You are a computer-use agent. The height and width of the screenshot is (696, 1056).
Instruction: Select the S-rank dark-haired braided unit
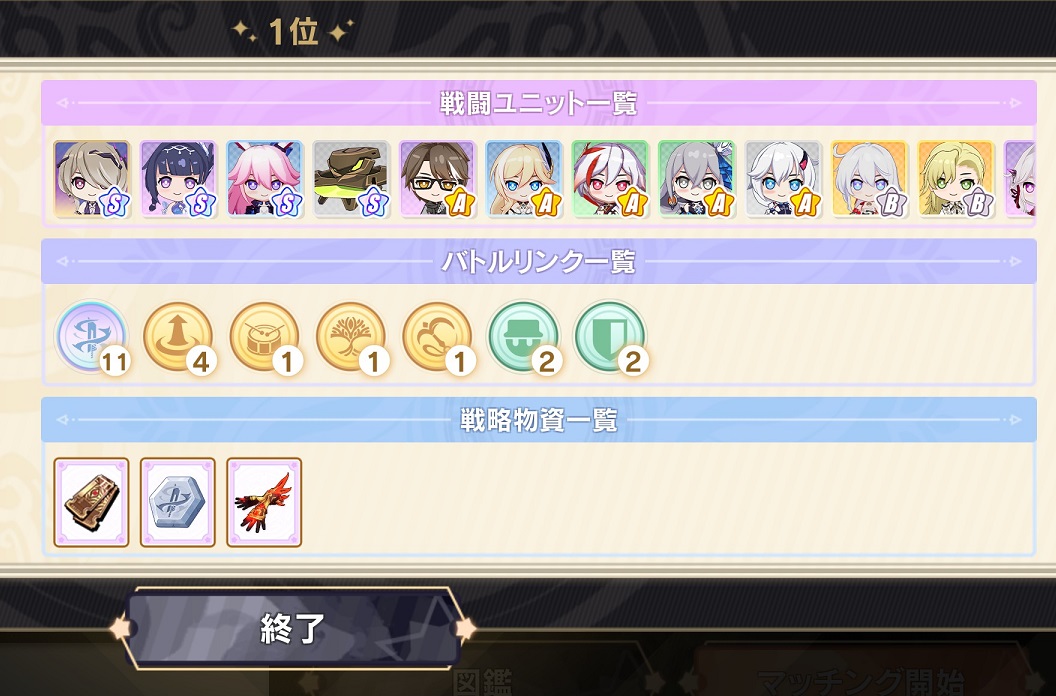coord(178,179)
